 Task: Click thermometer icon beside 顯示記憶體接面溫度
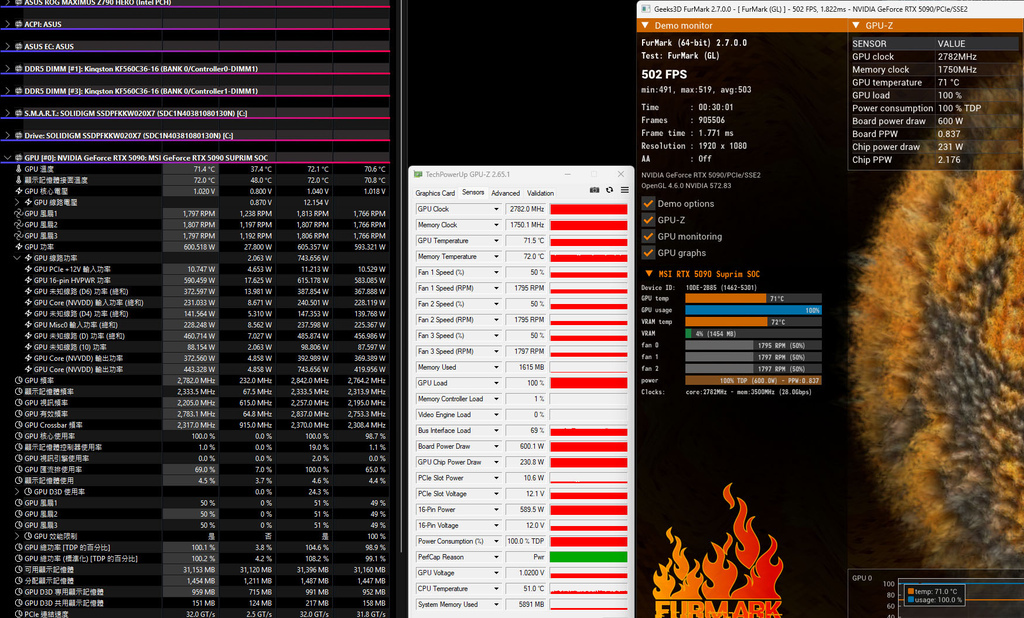click(18, 180)
